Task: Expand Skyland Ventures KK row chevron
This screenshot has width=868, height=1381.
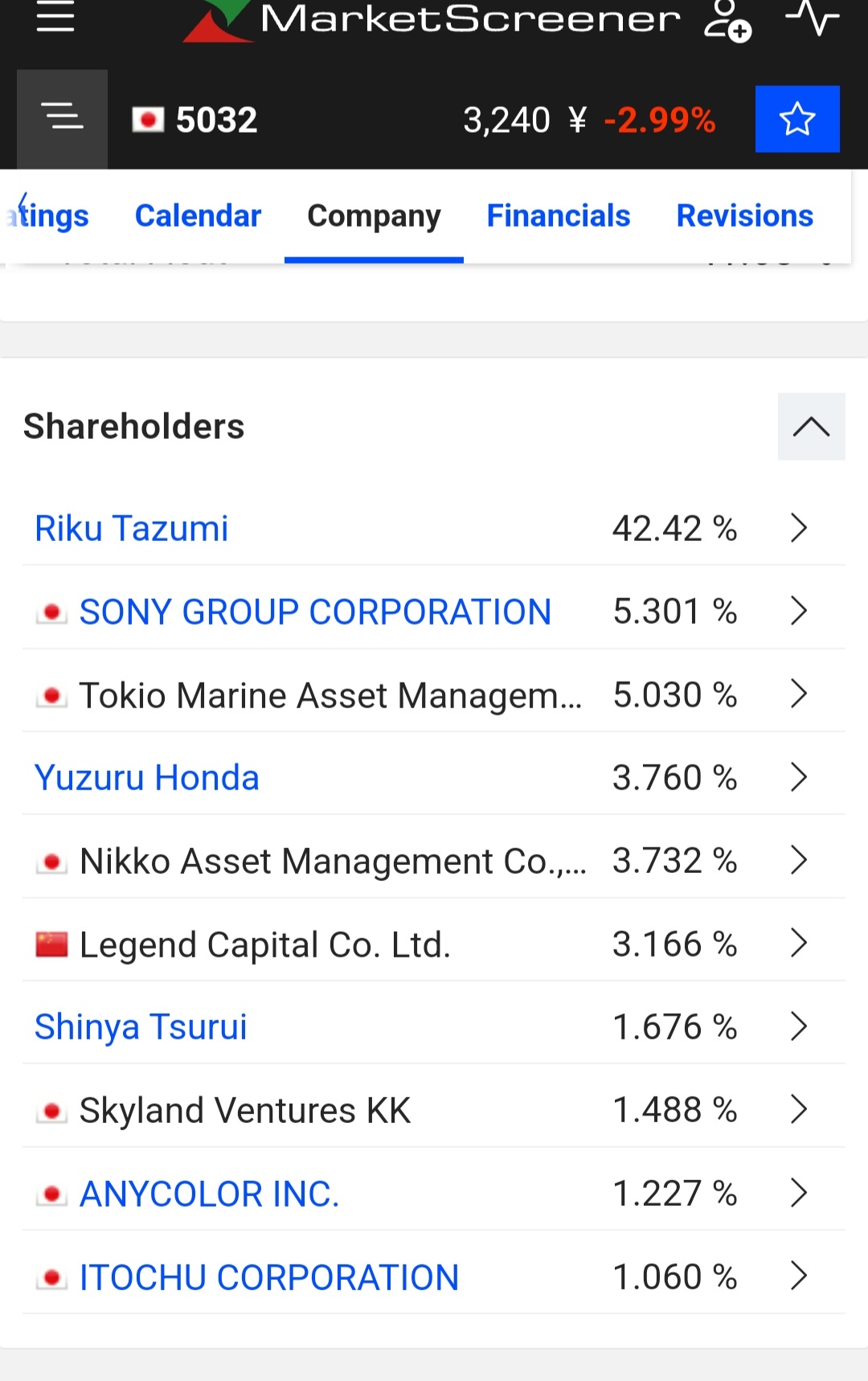Action: (798, 1109)
